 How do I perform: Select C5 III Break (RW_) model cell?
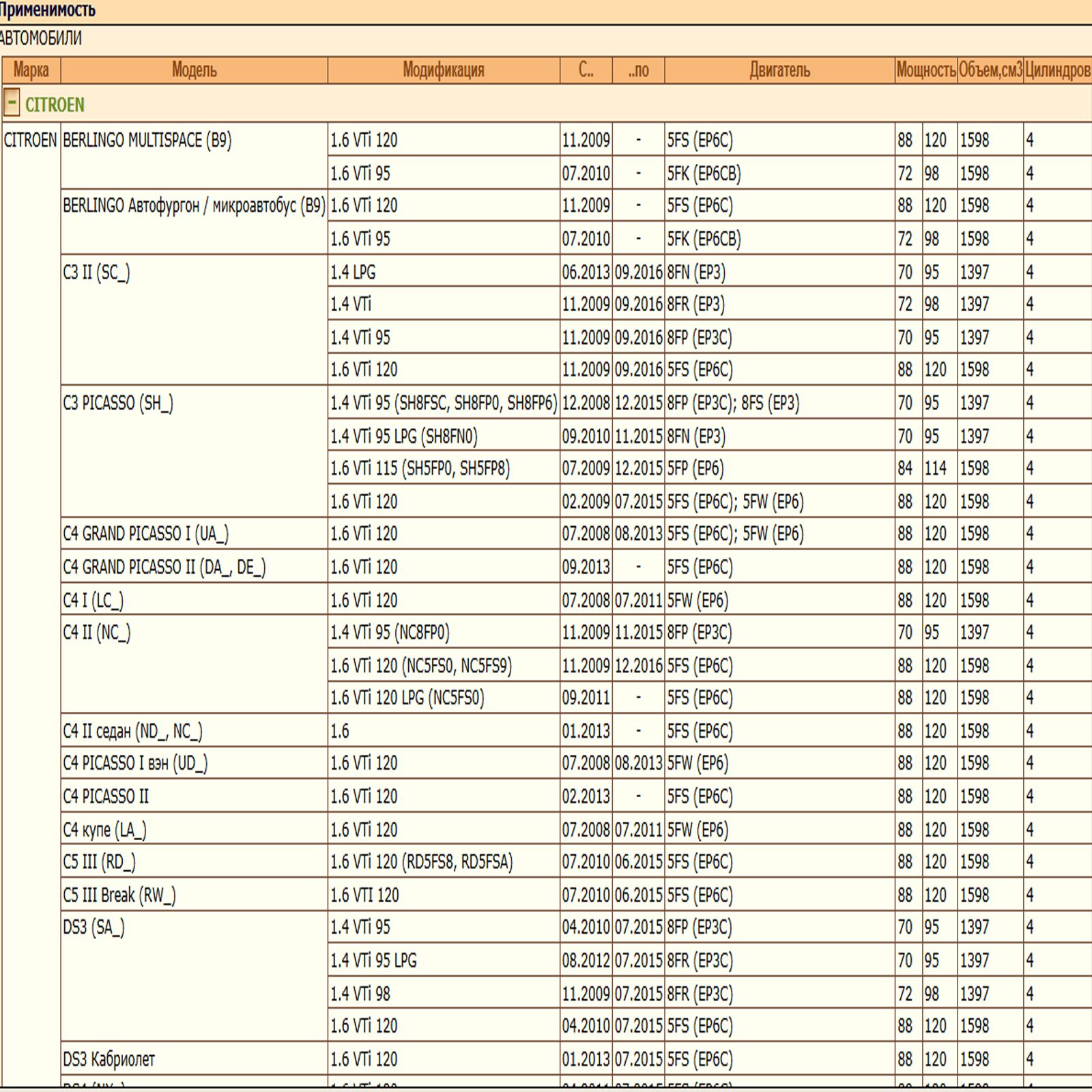119,895
